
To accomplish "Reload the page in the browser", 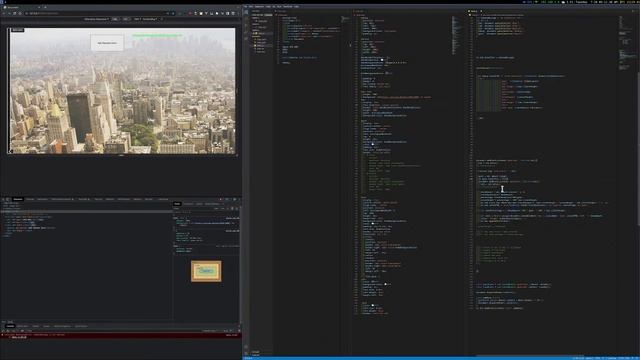I will [x=15, y=13].
